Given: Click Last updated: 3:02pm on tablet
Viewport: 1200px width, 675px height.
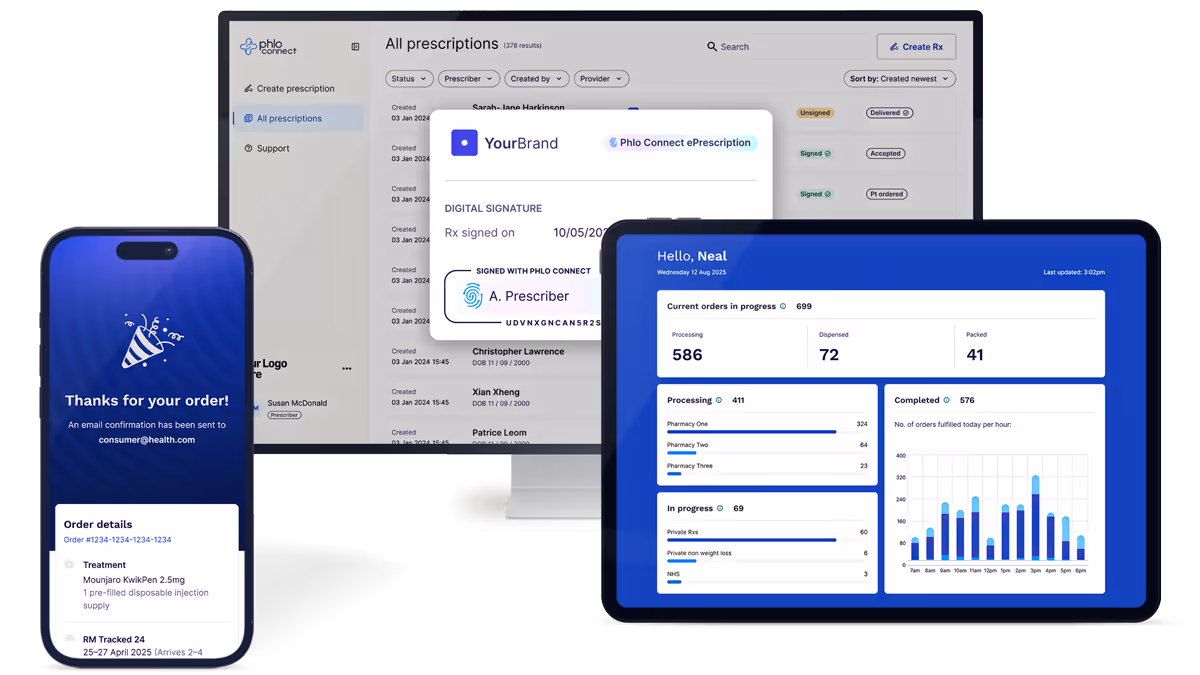Looking at the screenshot, I should click(1074, 272).
